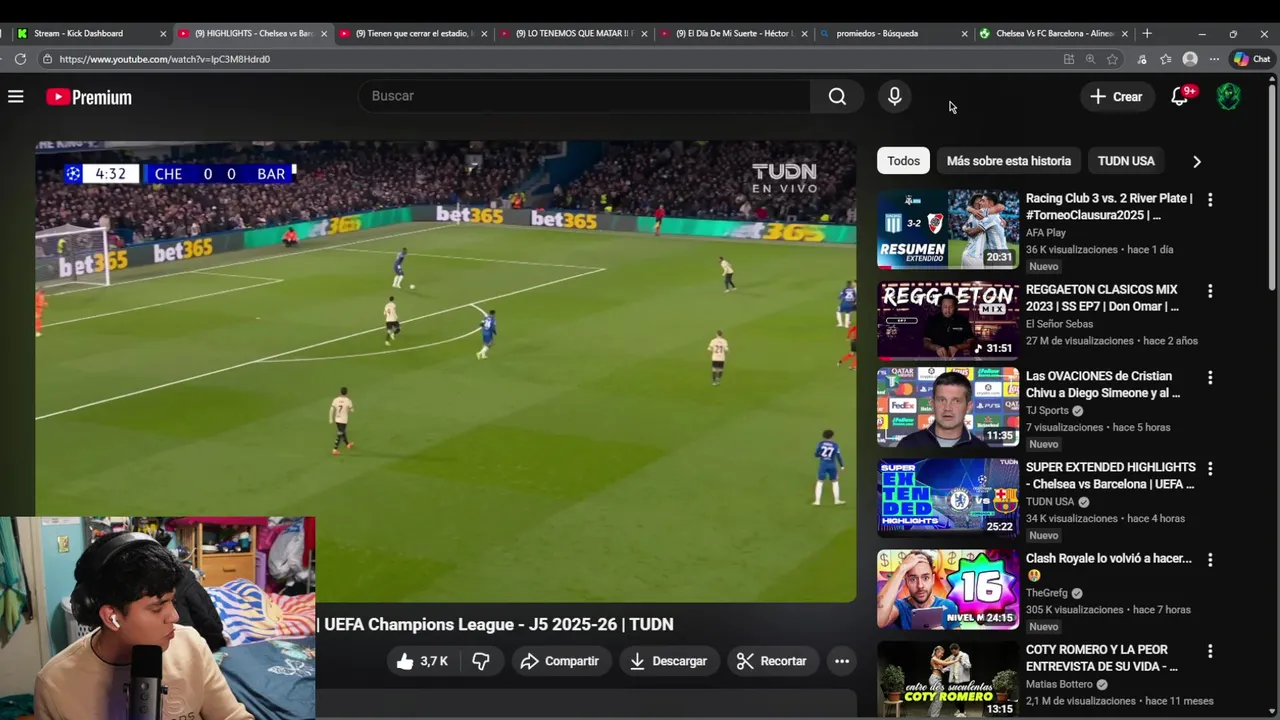
Task: Click the browser zoom icon in address bar
Action: pyautogui.click(x=1091, y=59)
